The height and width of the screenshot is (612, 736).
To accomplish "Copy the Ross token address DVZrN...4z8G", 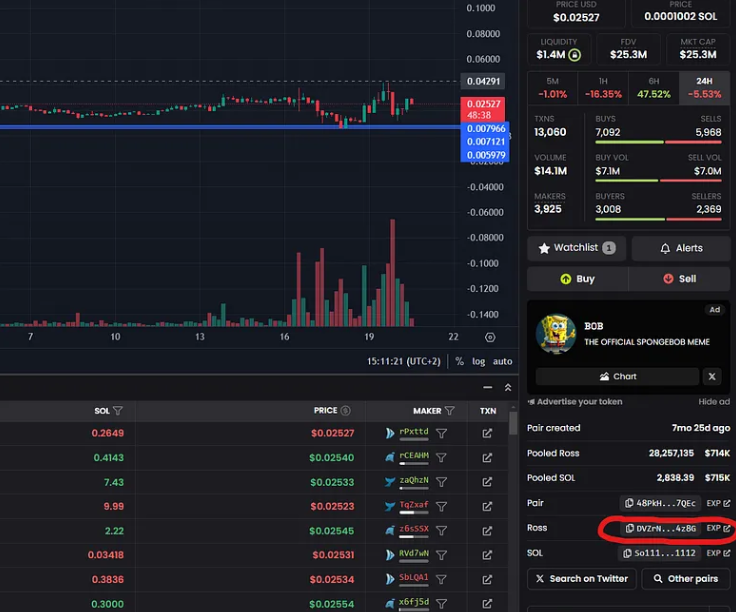I will (661, 528).
